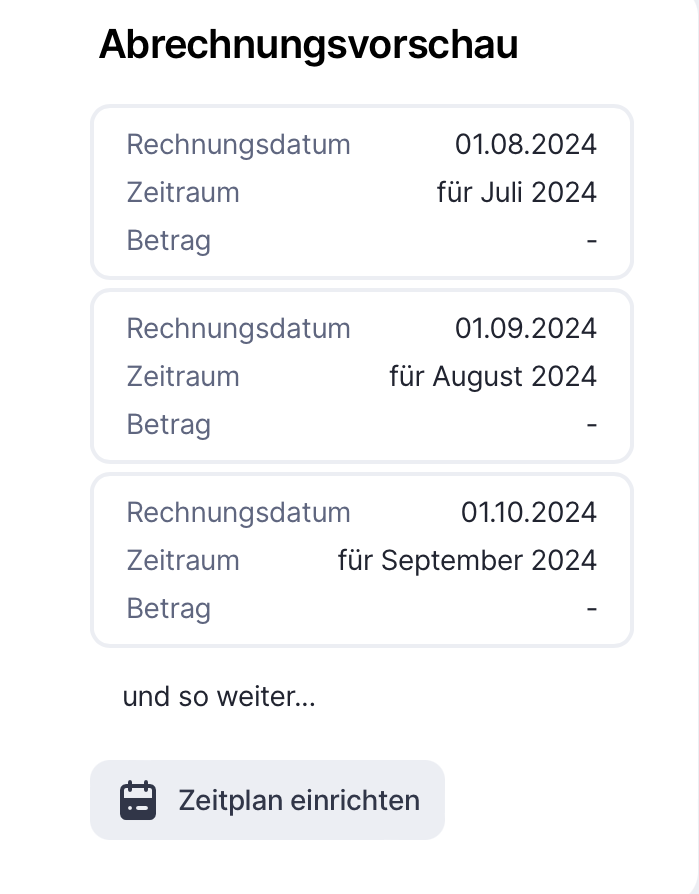Click the Betrag dash value for Juli 2024
This screenshot has width=699, height=894.
[592, 240]
